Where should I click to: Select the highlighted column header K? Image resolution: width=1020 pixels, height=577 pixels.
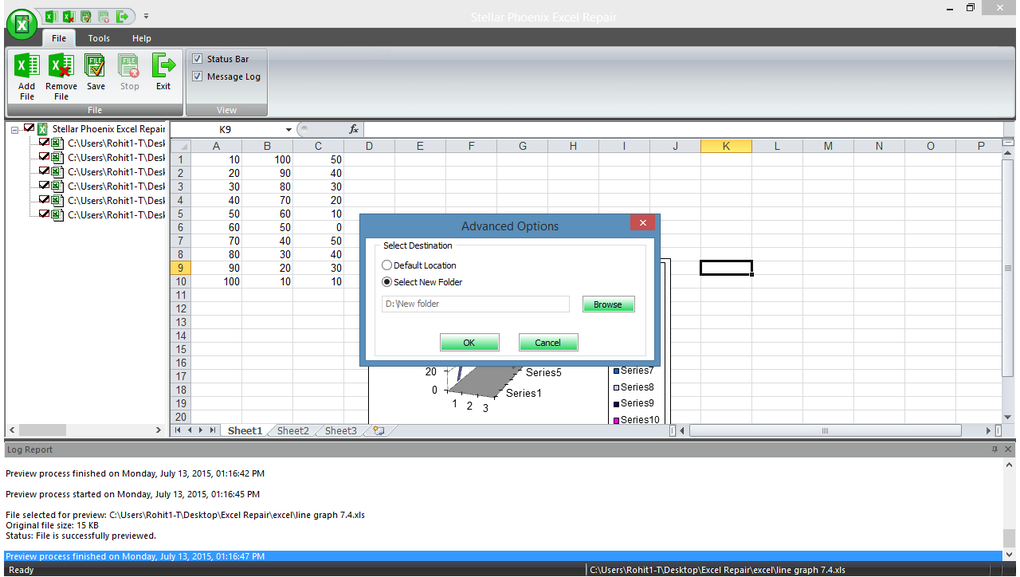point(726,146)
